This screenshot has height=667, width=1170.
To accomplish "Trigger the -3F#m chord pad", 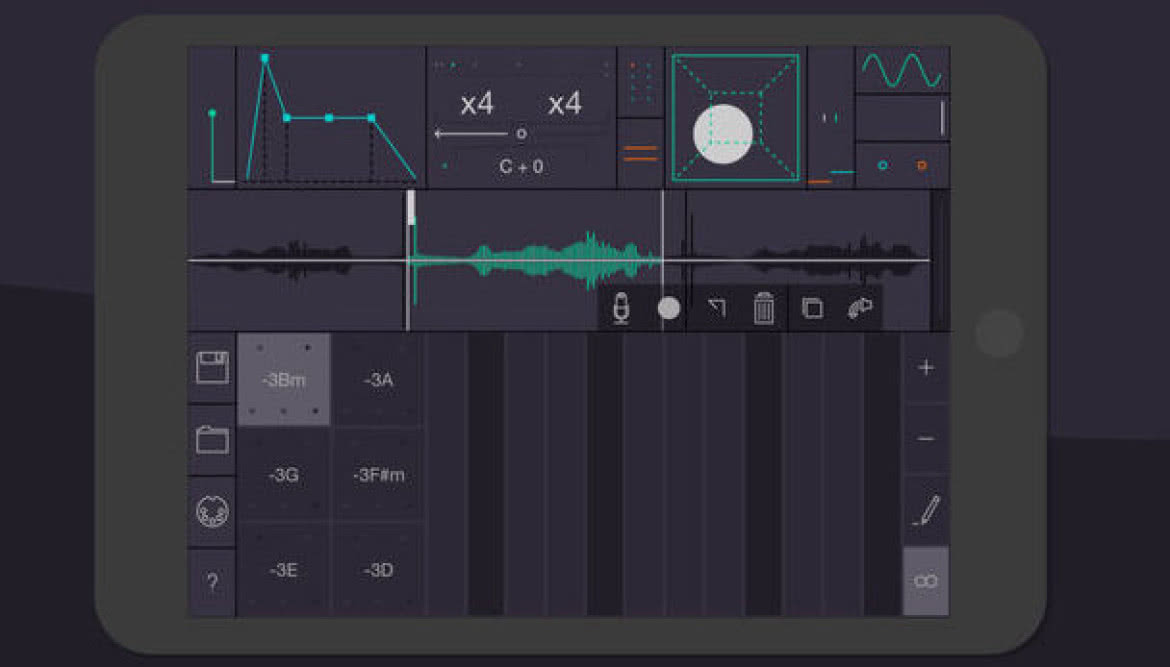I will [378, 475].
